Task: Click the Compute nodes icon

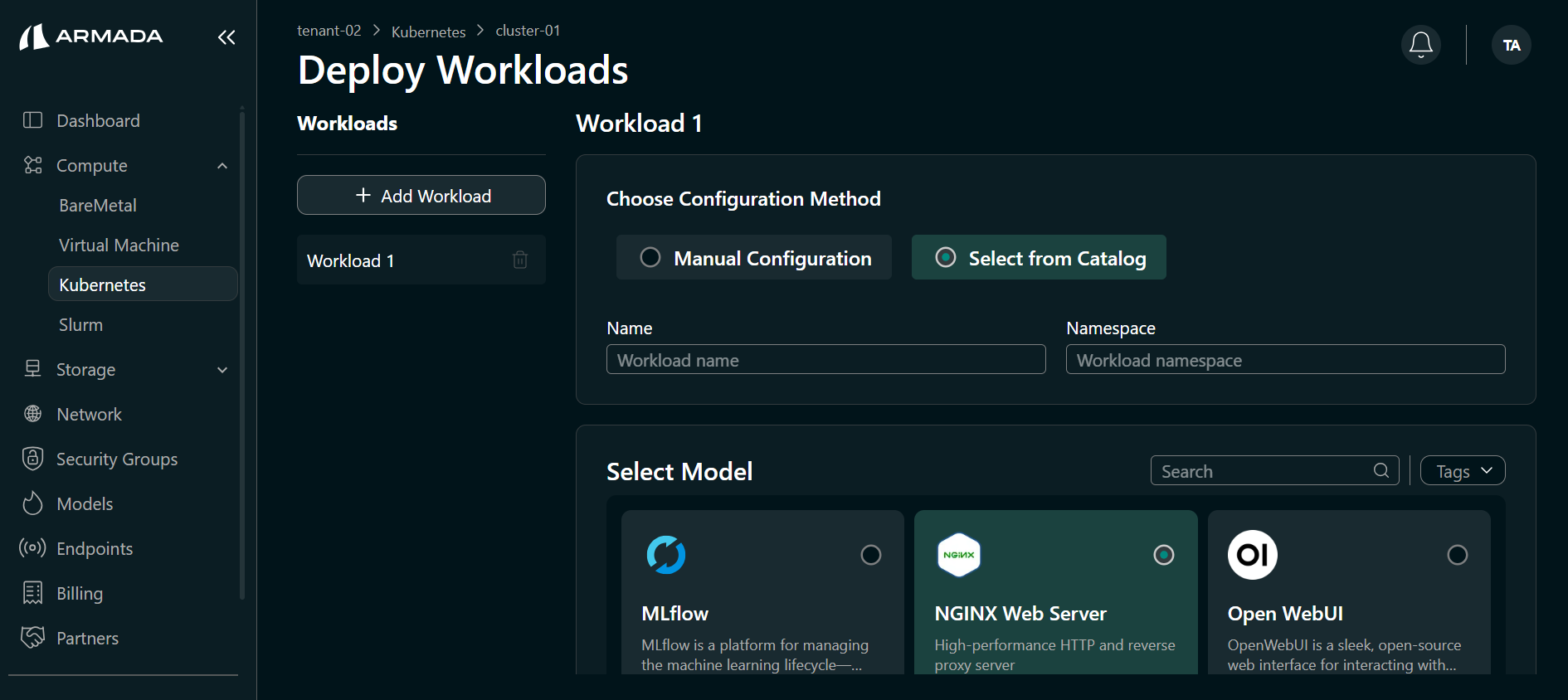Action: point(33,165)
